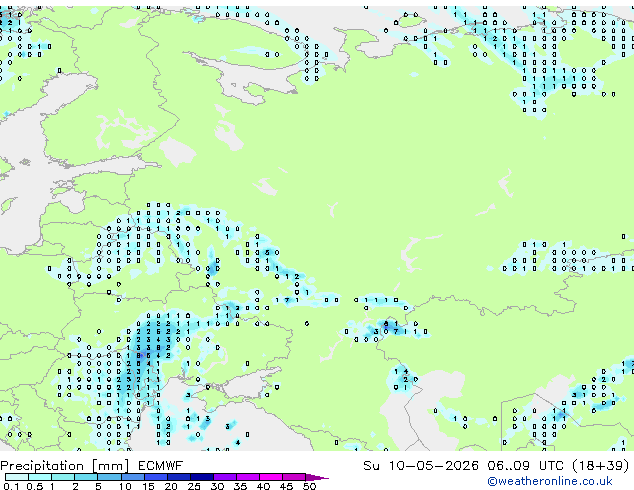Click the legend scale label '45'
This screenshot has width=634, height=490.
(286, 486)
